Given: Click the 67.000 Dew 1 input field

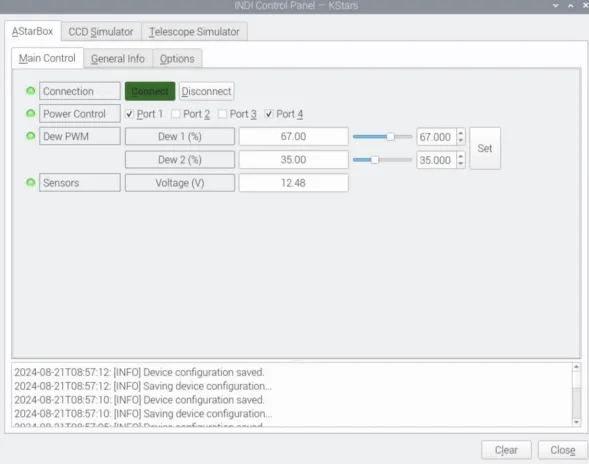Looking at the screenshot, I should [x=436, y=137].
